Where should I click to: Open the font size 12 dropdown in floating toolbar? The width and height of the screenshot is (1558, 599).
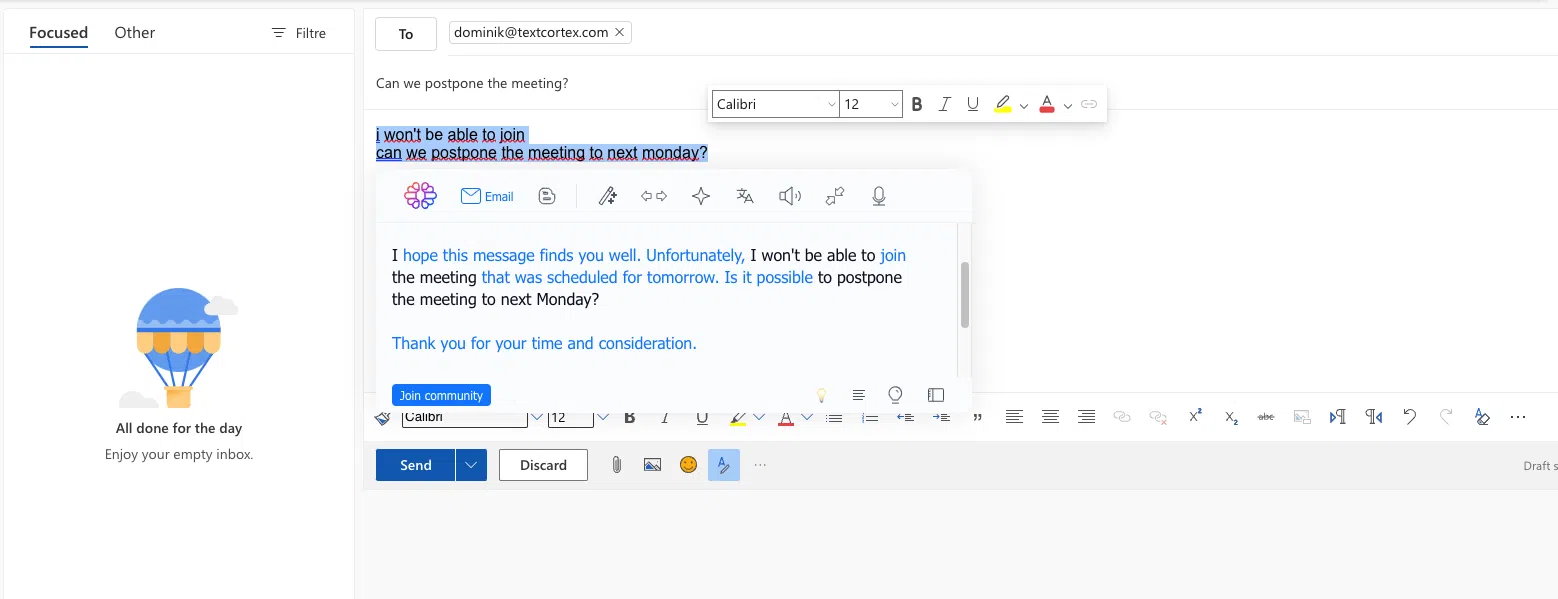[x=893, y=104]
